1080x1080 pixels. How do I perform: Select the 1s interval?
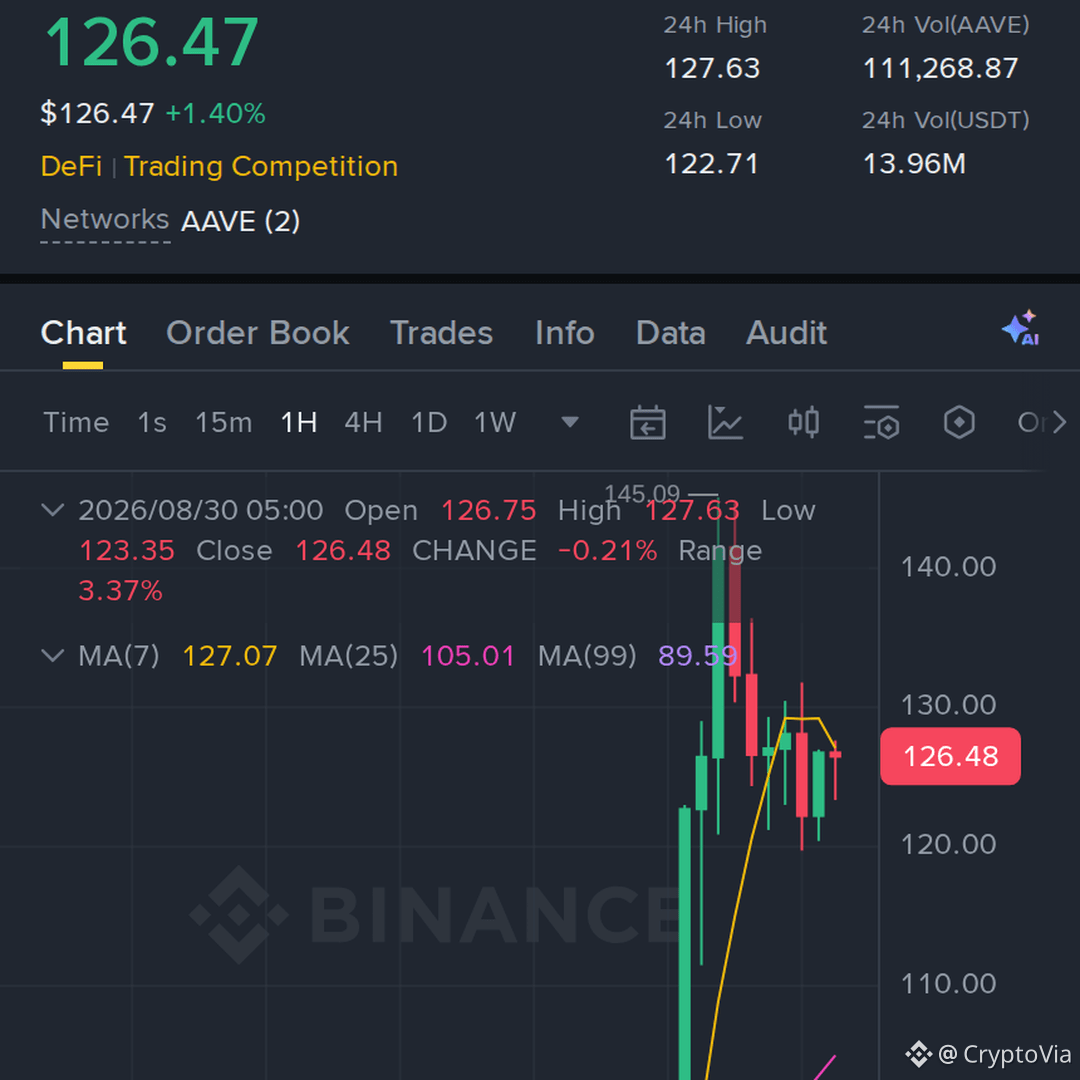pos(152,422)
